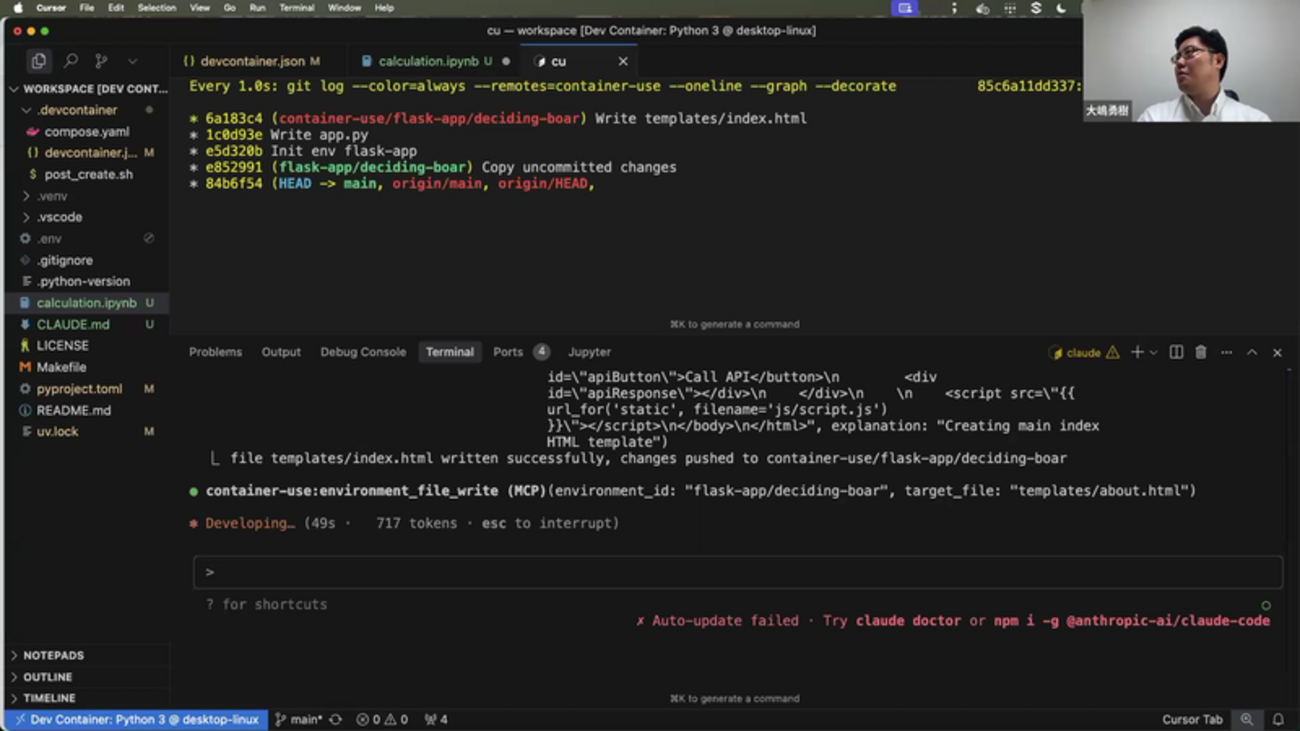This screenshot has height=731, width=1300.
Task: Kill terminal with trash icon
Action: [x=1201, y=352]
